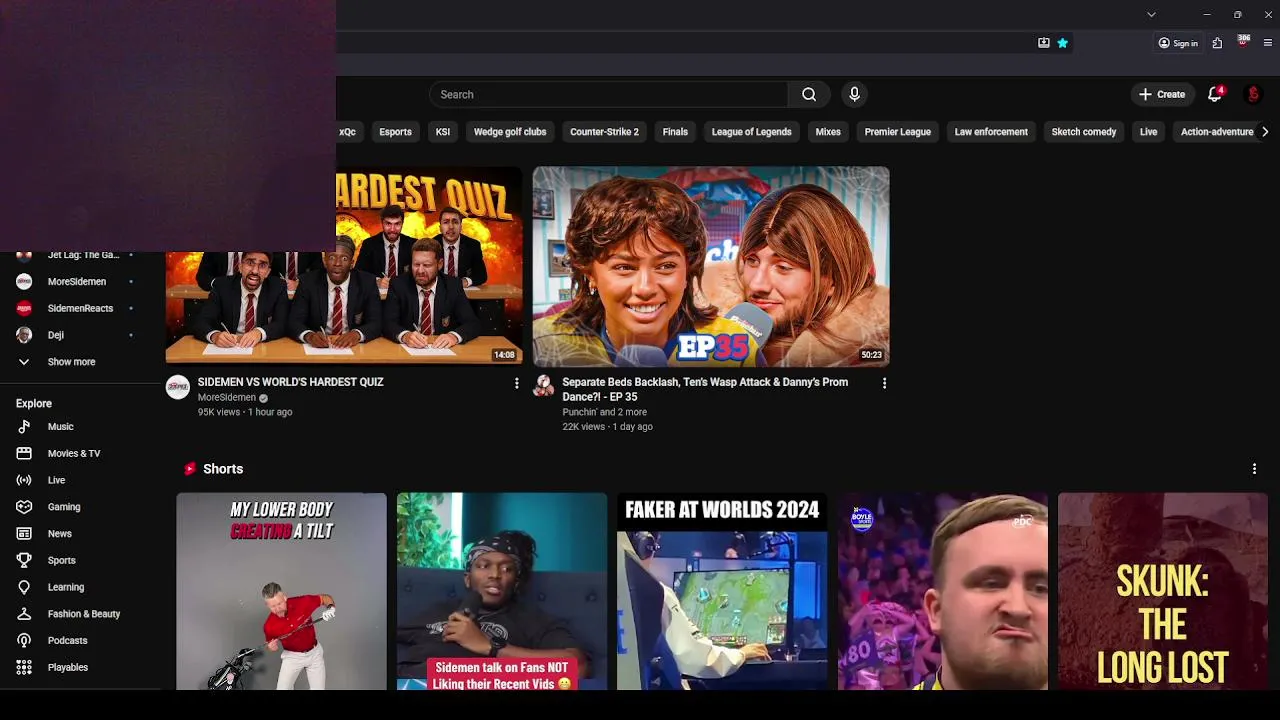Play the EP 35 podcast thumbnail
1280x720 pixels.
coord(711,266)
